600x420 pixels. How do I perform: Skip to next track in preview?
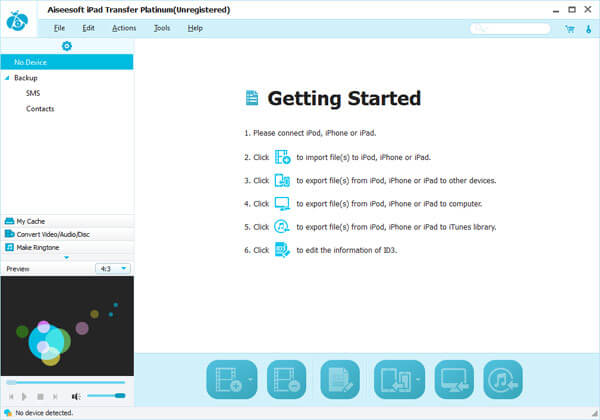(55, 397)
